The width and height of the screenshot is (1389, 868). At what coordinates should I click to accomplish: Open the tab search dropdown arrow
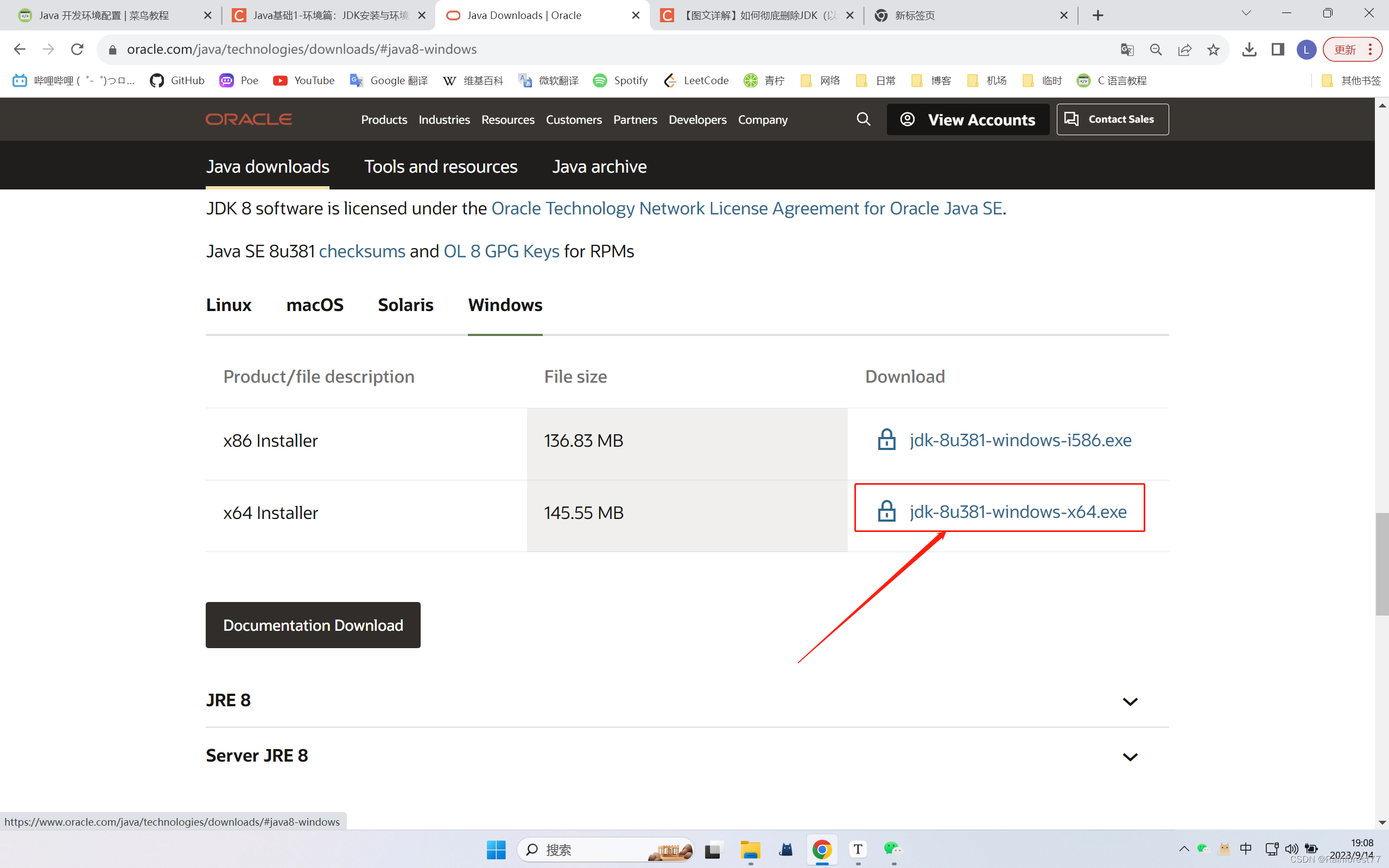coord(1246,12)
